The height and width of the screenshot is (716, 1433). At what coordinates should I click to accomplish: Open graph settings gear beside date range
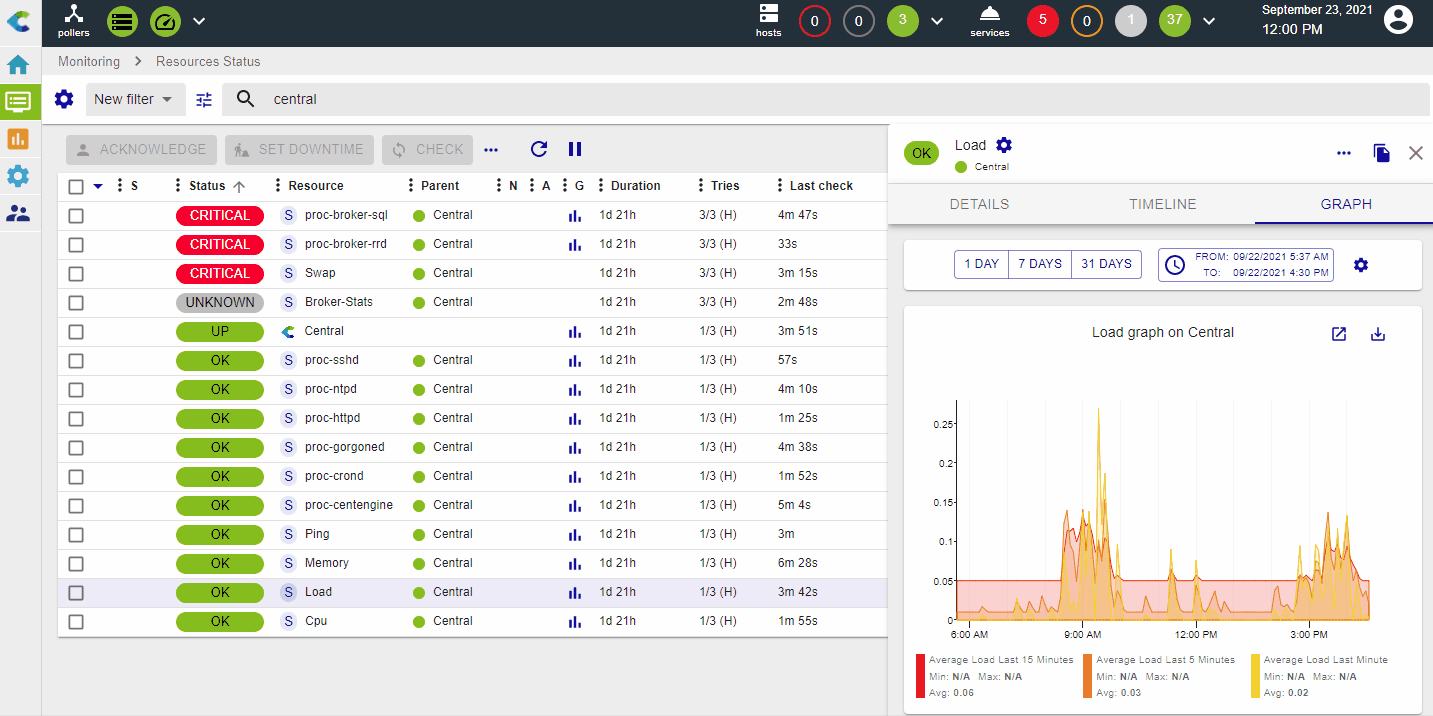[1360, 265]
